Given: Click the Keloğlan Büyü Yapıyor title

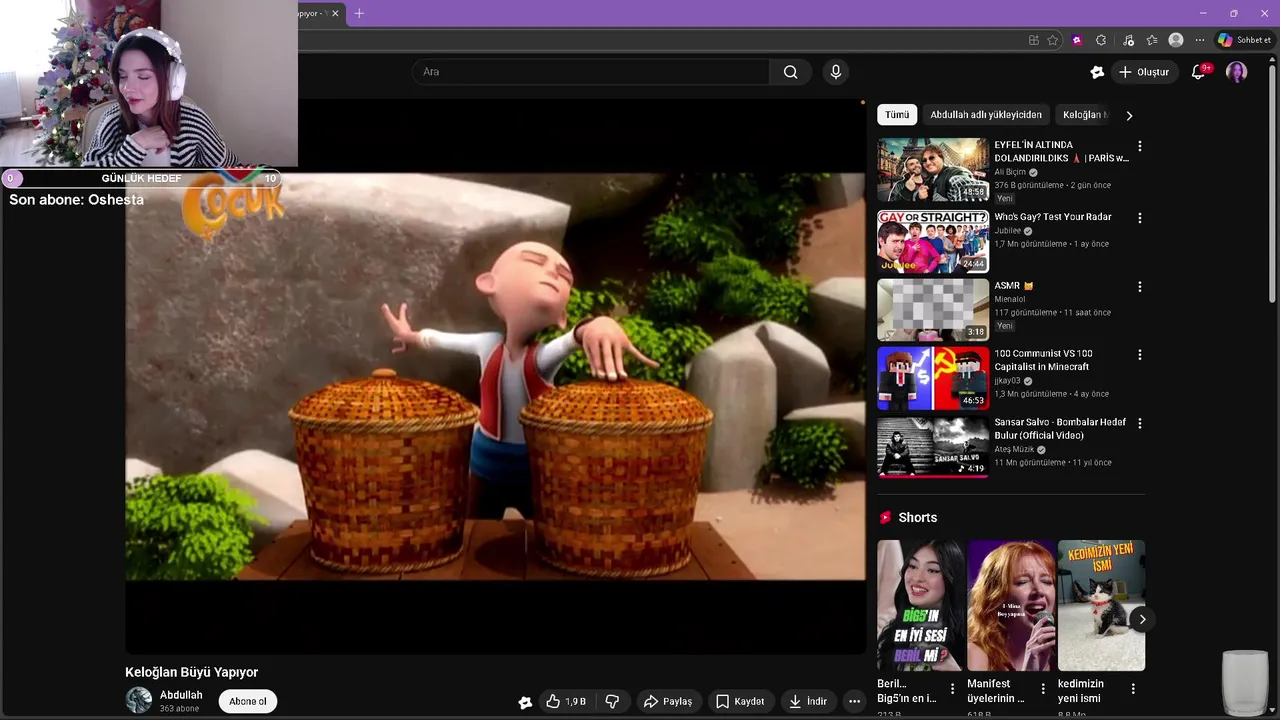Looking at the screenshot, I should [192, 672].
